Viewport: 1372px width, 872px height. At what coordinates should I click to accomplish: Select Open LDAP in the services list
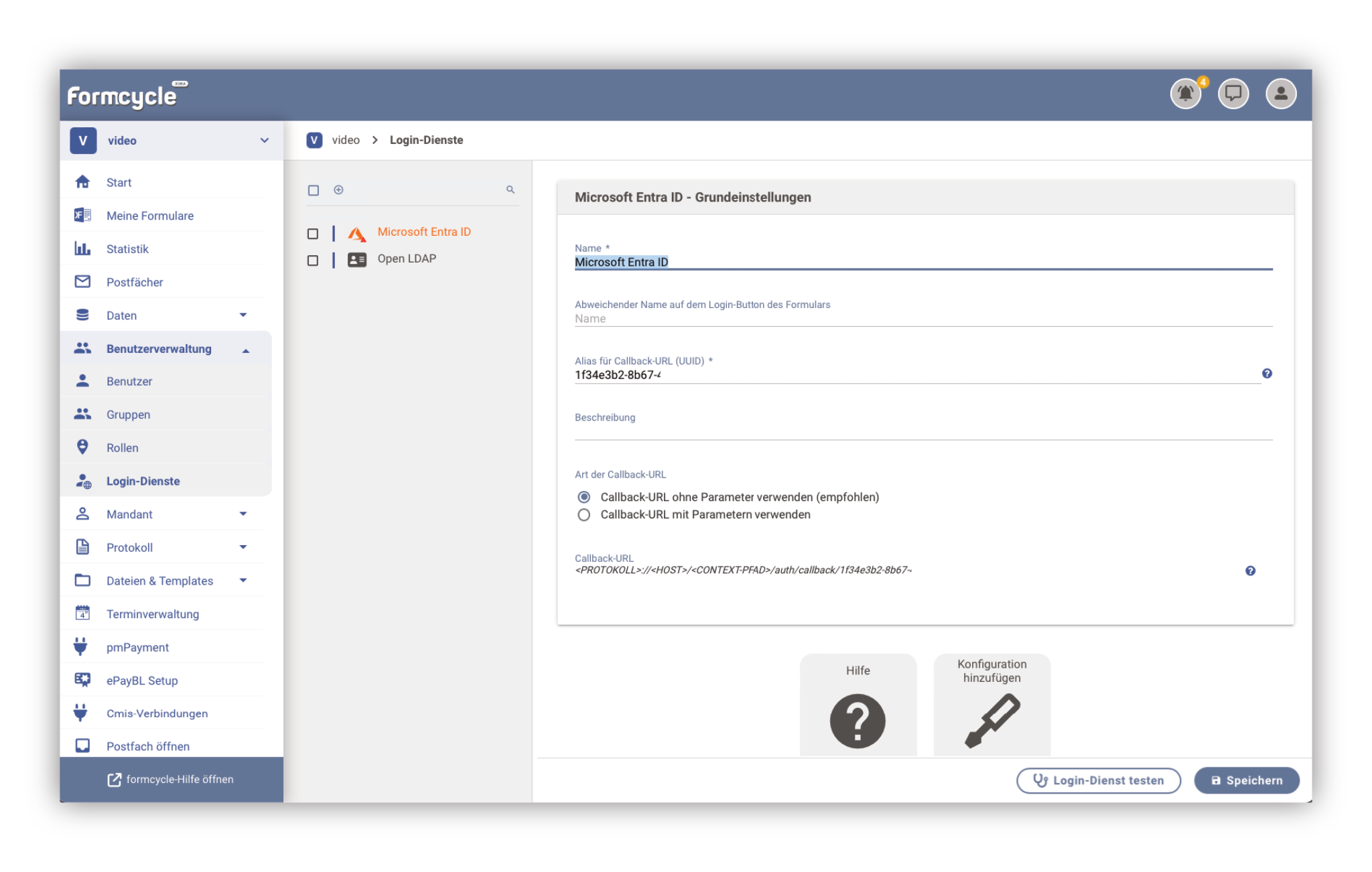407,259
